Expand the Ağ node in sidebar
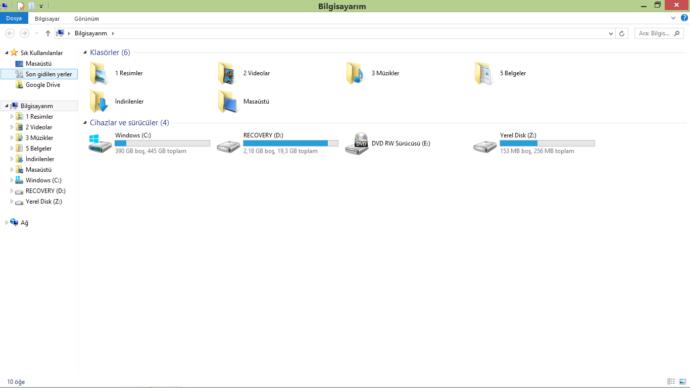The width and height of the screenshot is (690, 388). pos(7,222)
